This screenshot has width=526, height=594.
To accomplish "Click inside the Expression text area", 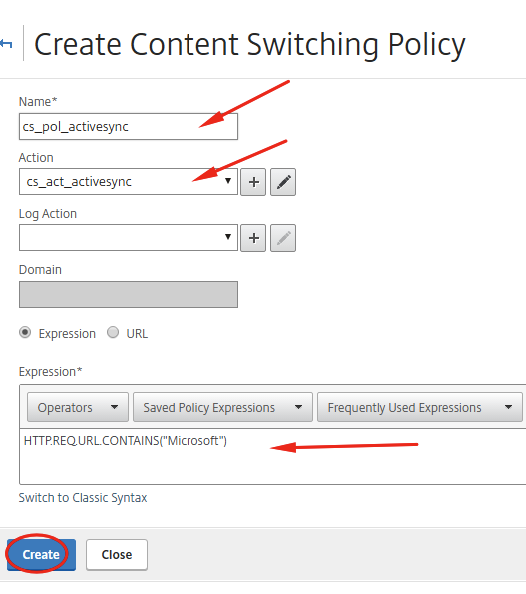I will pos(273,456).
